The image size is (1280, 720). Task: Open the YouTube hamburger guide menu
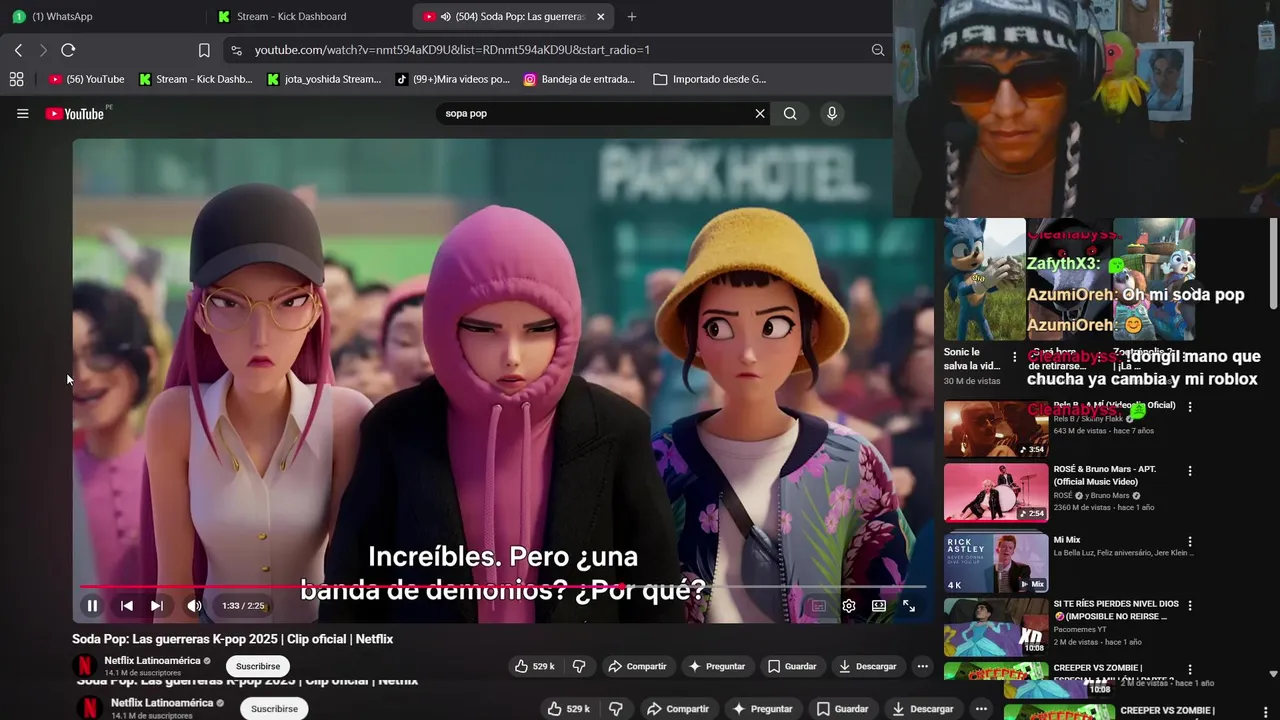point(22,114)
